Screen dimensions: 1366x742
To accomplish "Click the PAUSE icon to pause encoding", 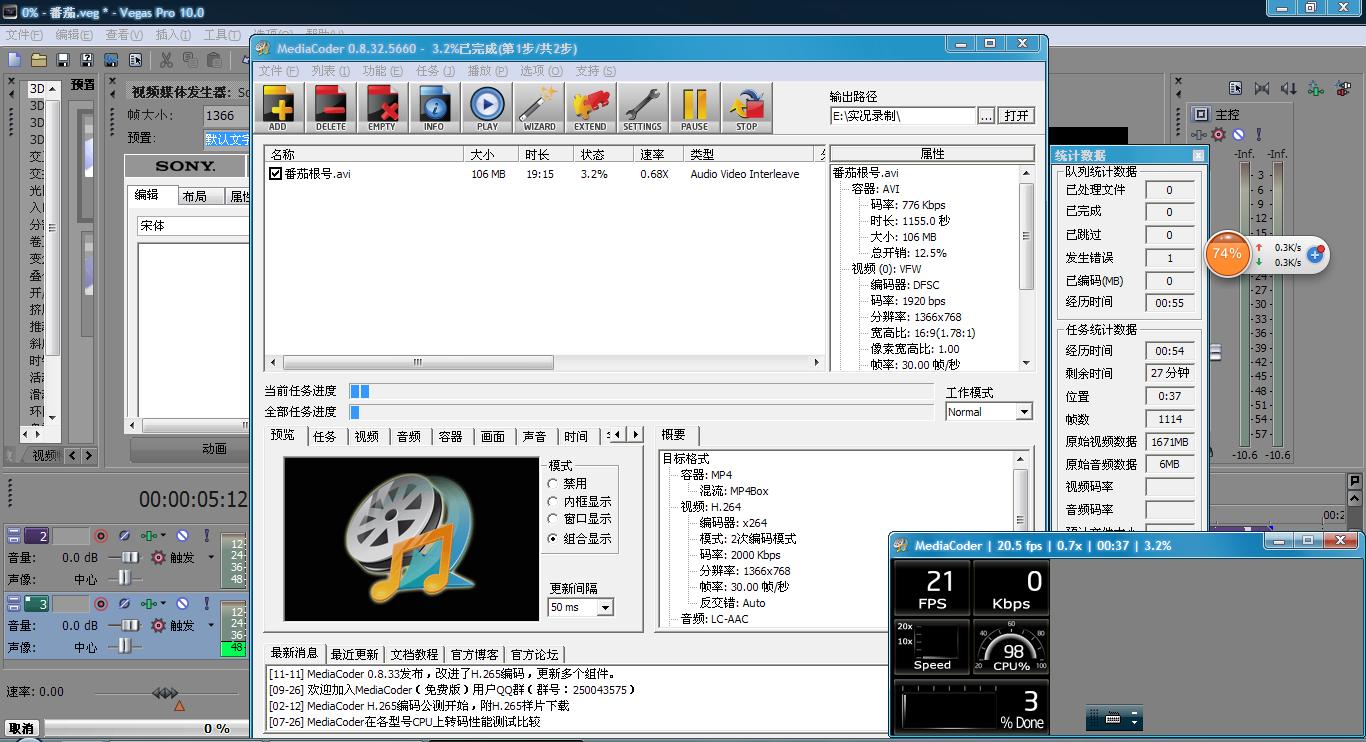I will 694,108.
